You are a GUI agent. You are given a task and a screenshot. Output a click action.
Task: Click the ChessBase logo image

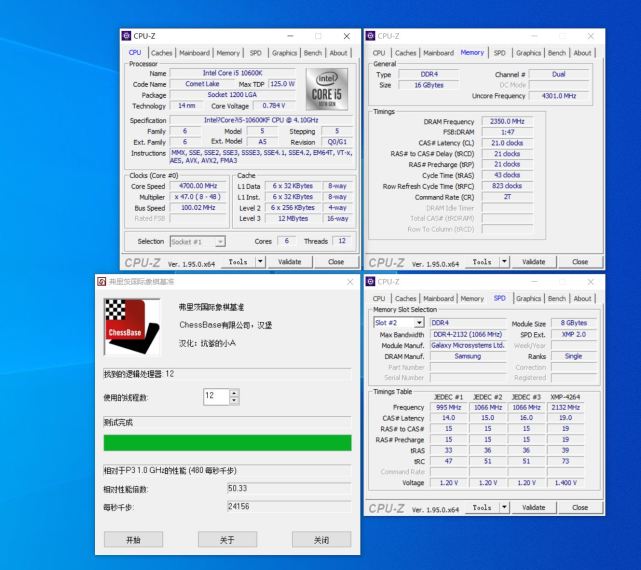pos(132,327)
